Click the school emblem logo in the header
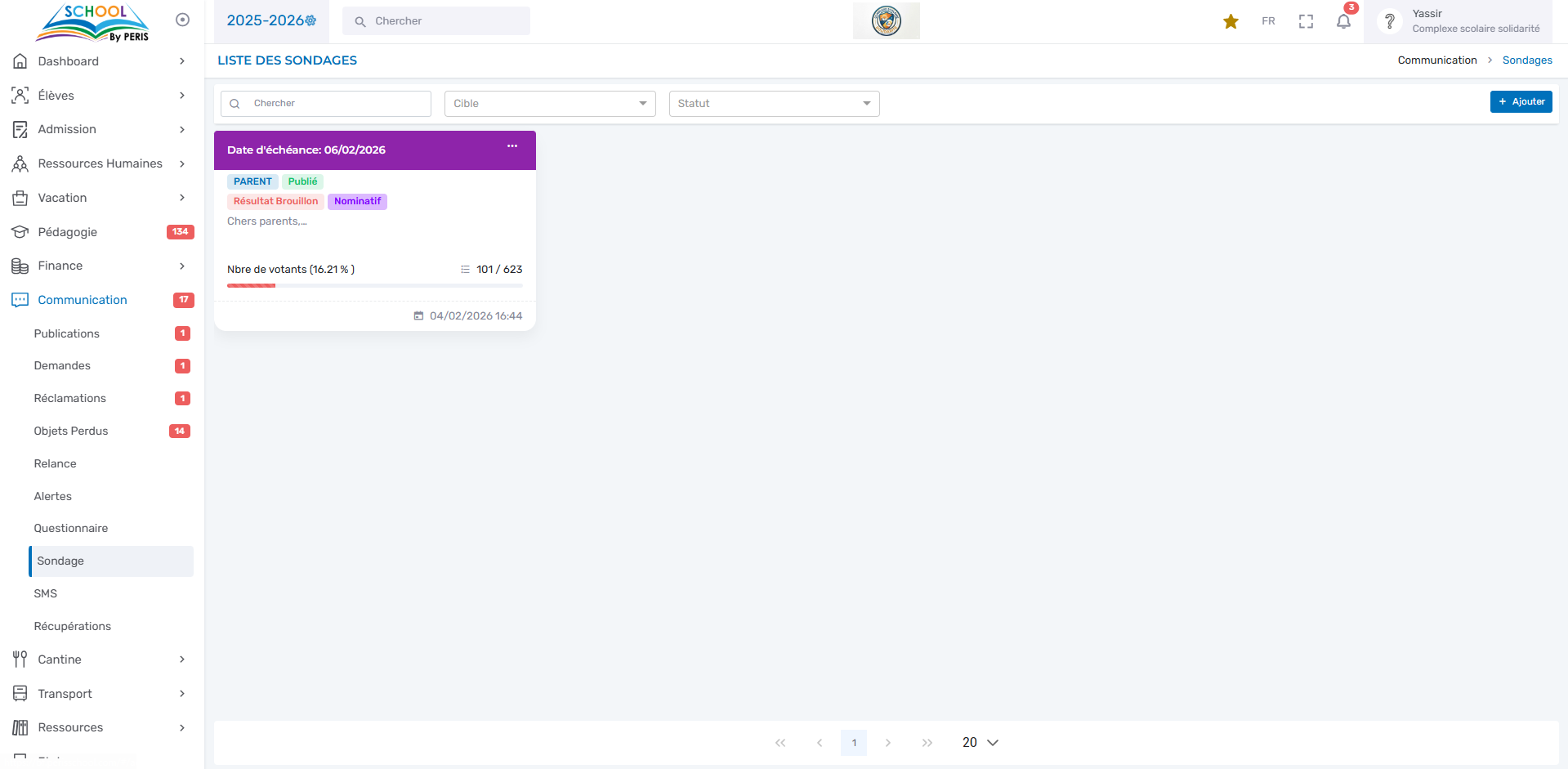 (886, 21)
